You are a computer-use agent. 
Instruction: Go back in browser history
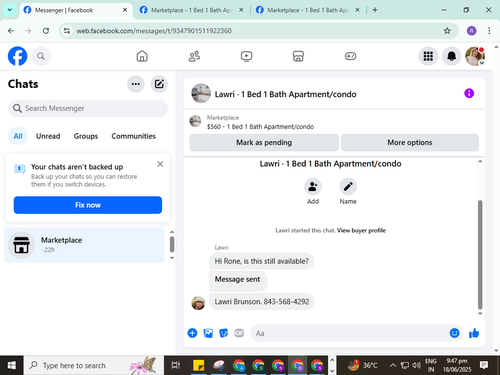[11, 31]
